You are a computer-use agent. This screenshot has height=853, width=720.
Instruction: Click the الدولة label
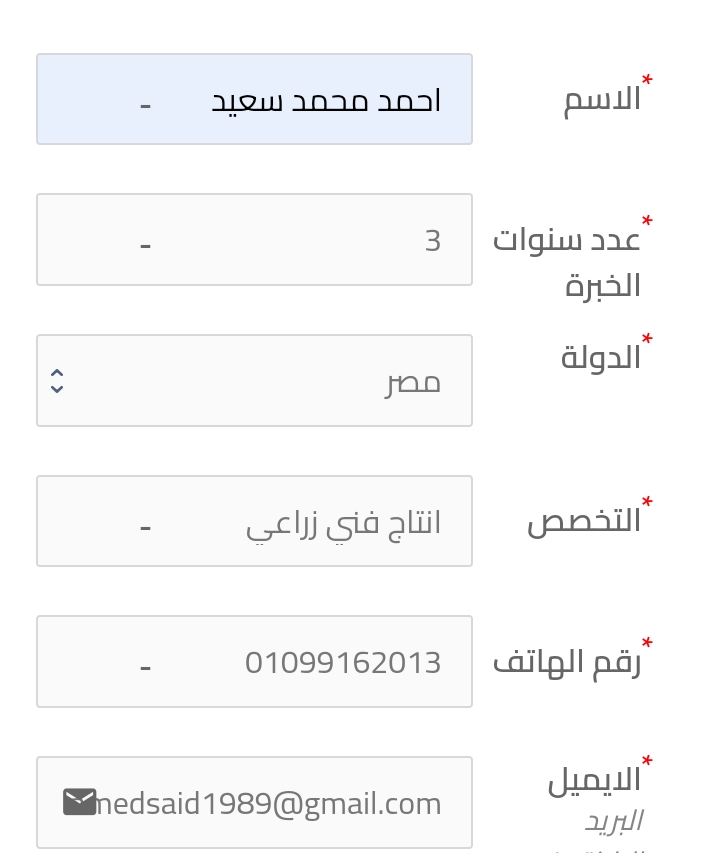click(x=601, y=358)
